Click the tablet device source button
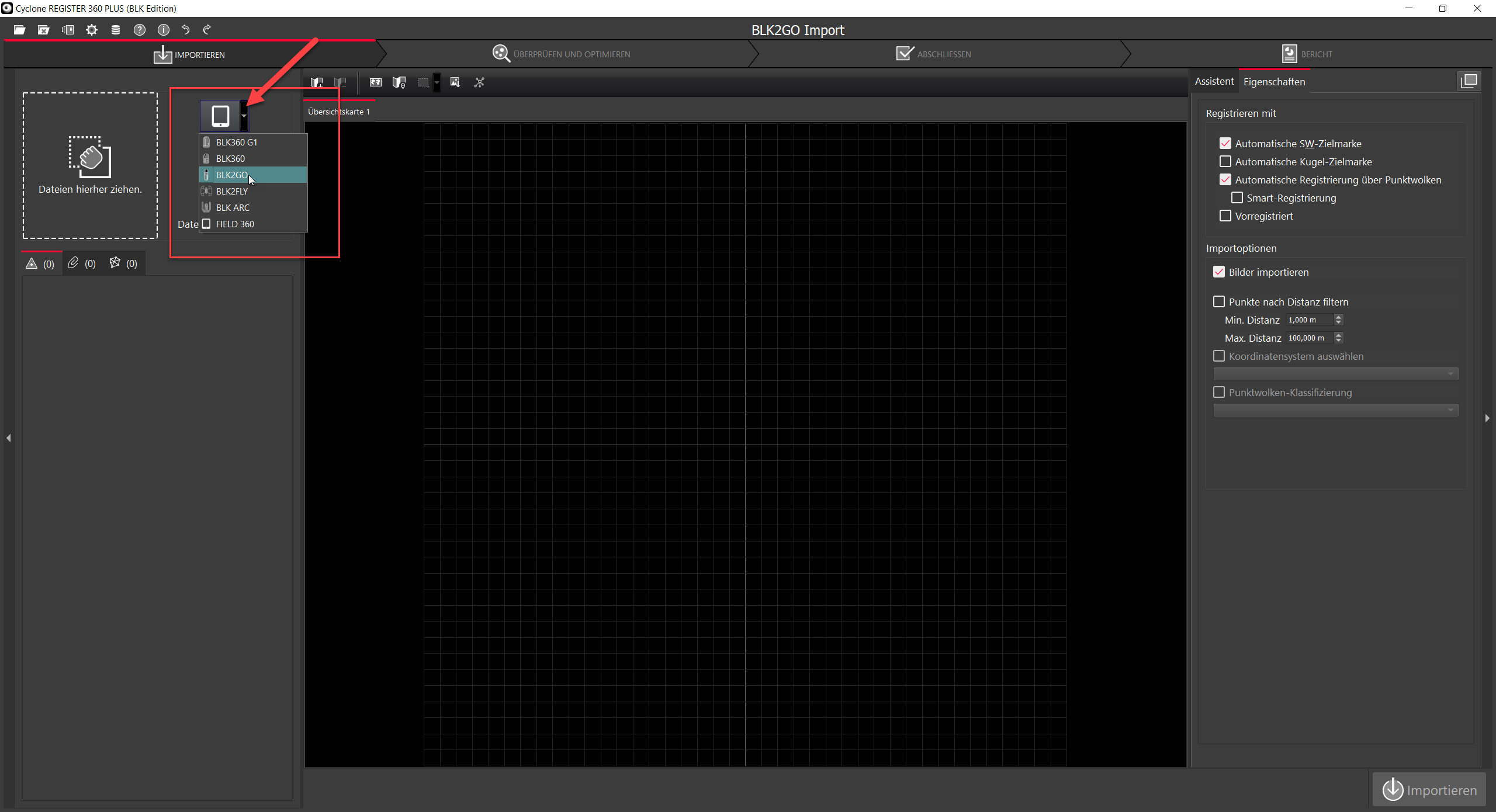Image resolution: width=1496 pixels, height=812 pixels. [220, 116]
